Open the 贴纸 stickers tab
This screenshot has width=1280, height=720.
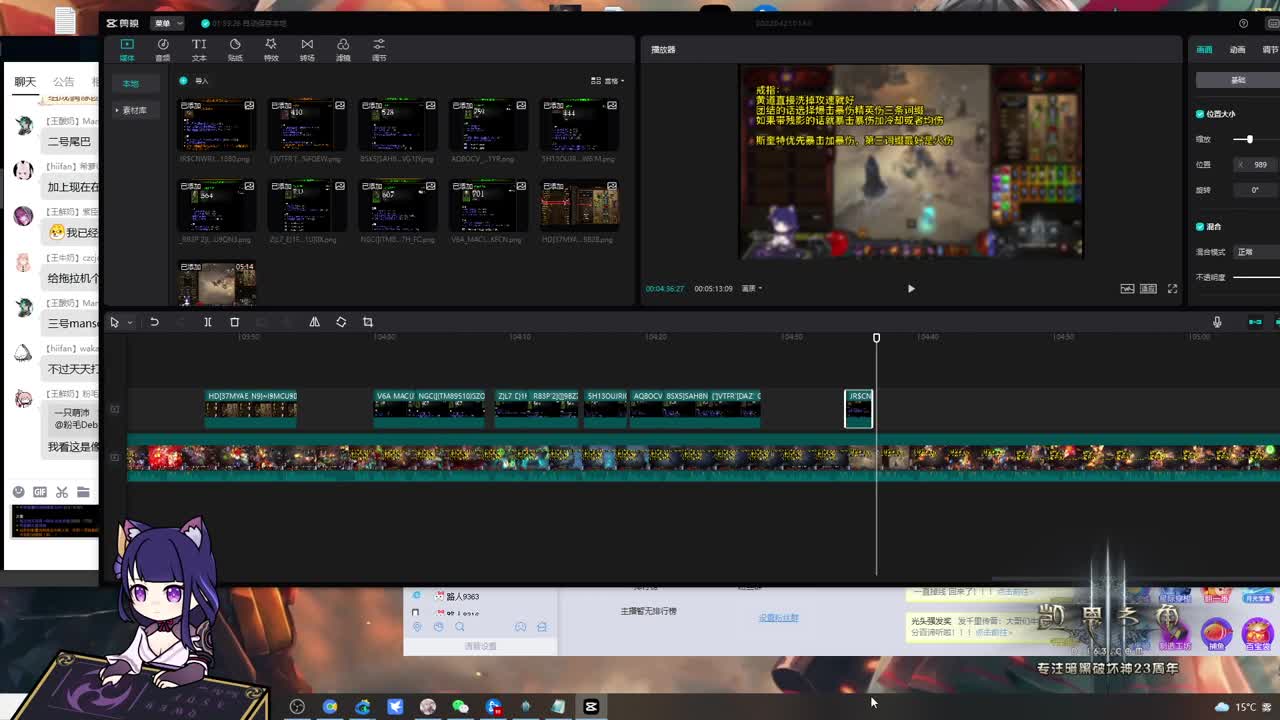(x=235, y=50)
